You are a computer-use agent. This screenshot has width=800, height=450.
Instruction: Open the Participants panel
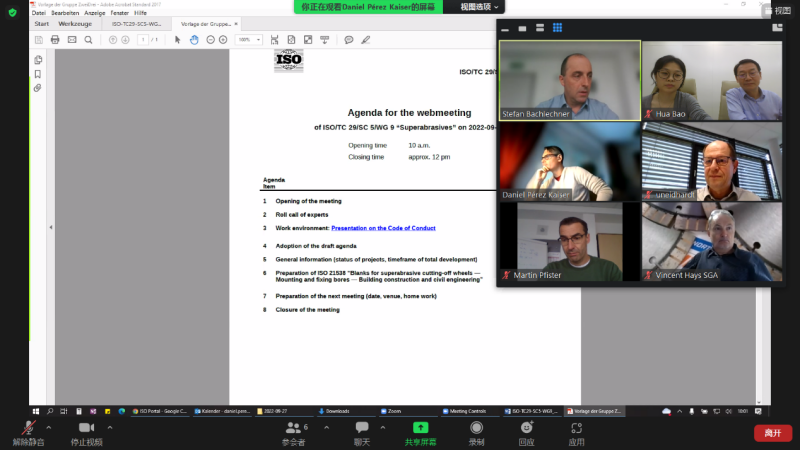tap(293, 428)
